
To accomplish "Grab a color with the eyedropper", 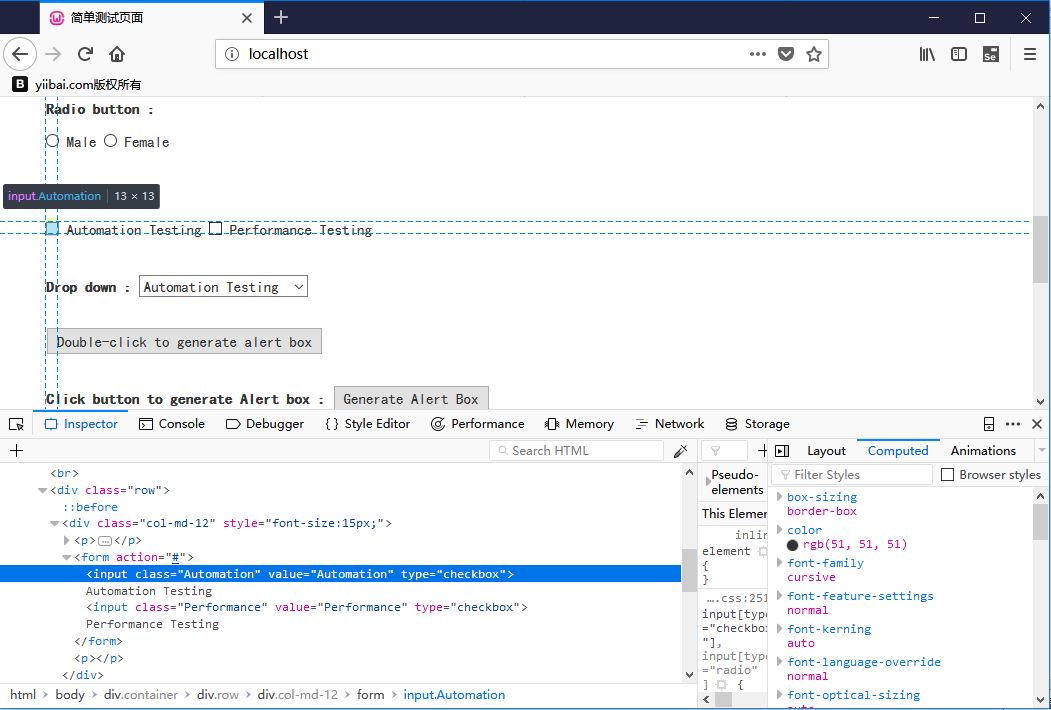I will point(681,451).
